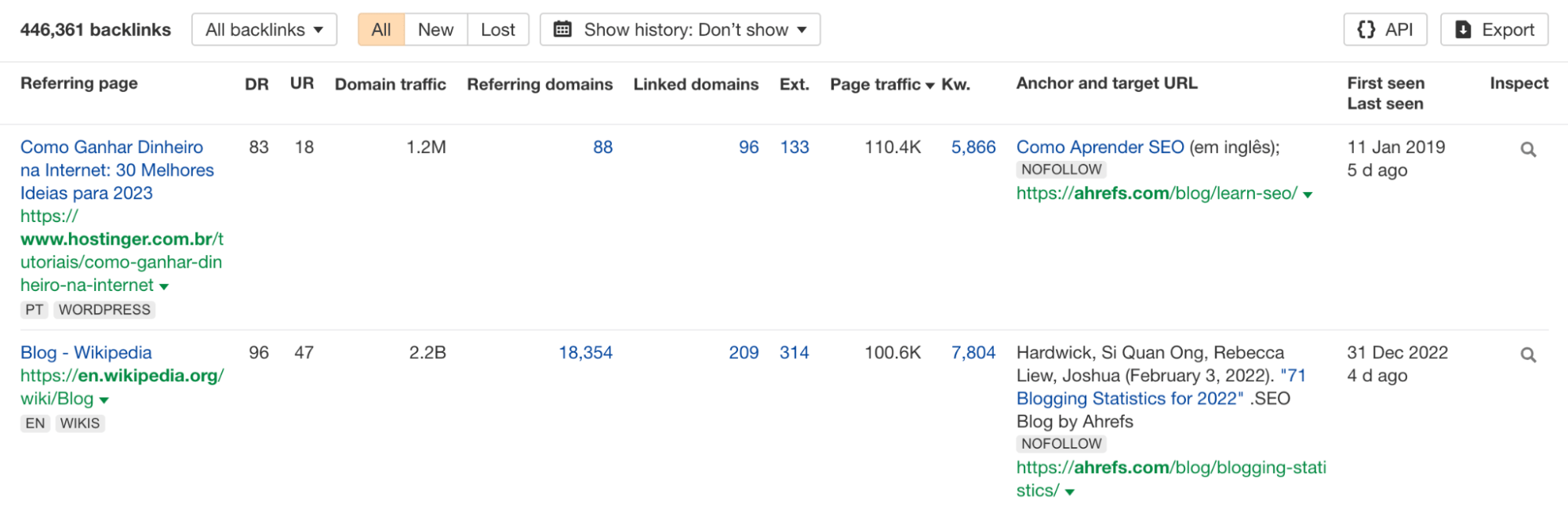Sort by the DR column header
Viewport: 1568px width, 506px height.
coord(256,84)
